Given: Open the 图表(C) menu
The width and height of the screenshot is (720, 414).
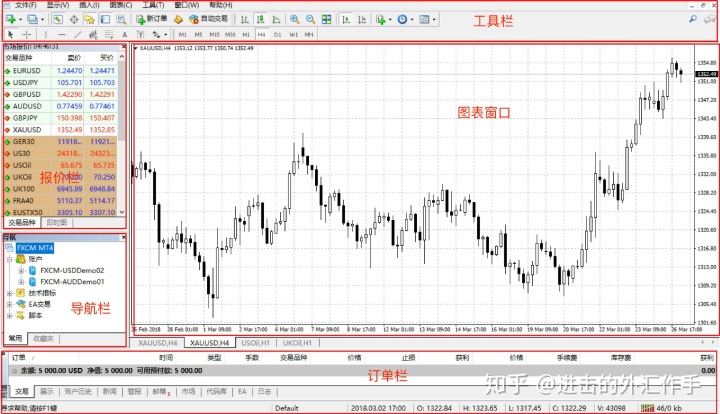Looking at the screenshot, I should (x=121, y=5).
